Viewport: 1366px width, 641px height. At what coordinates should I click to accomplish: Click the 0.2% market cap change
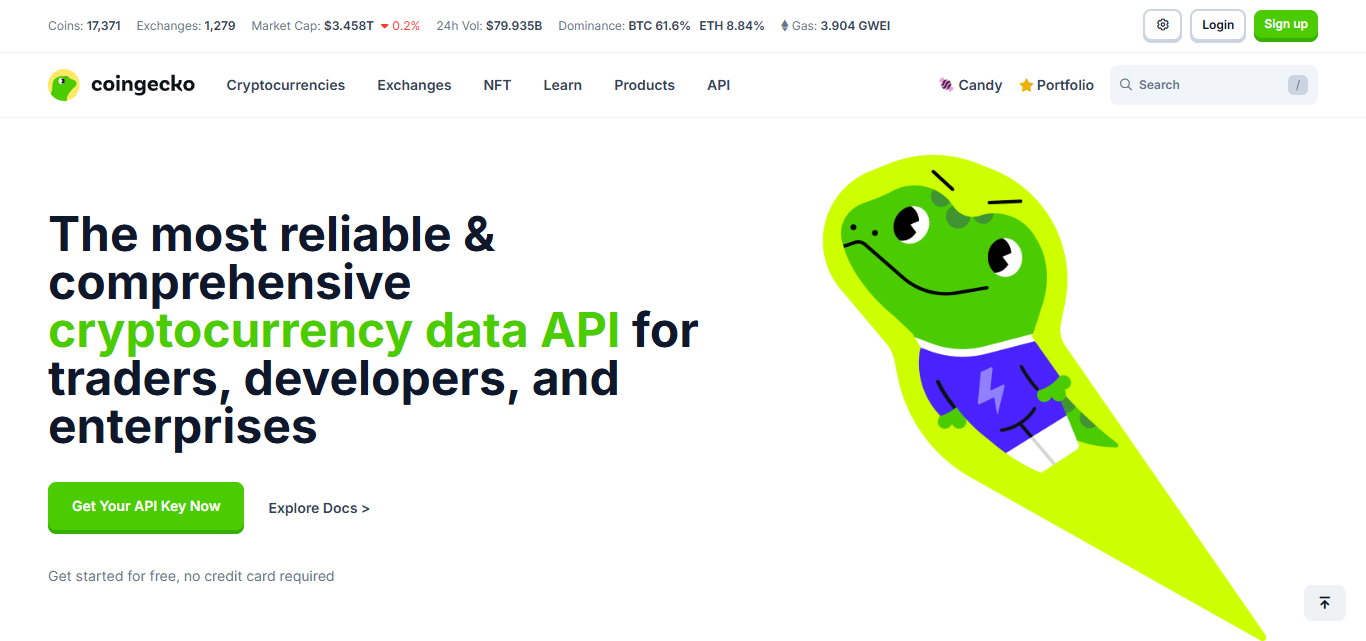(406, 25)
